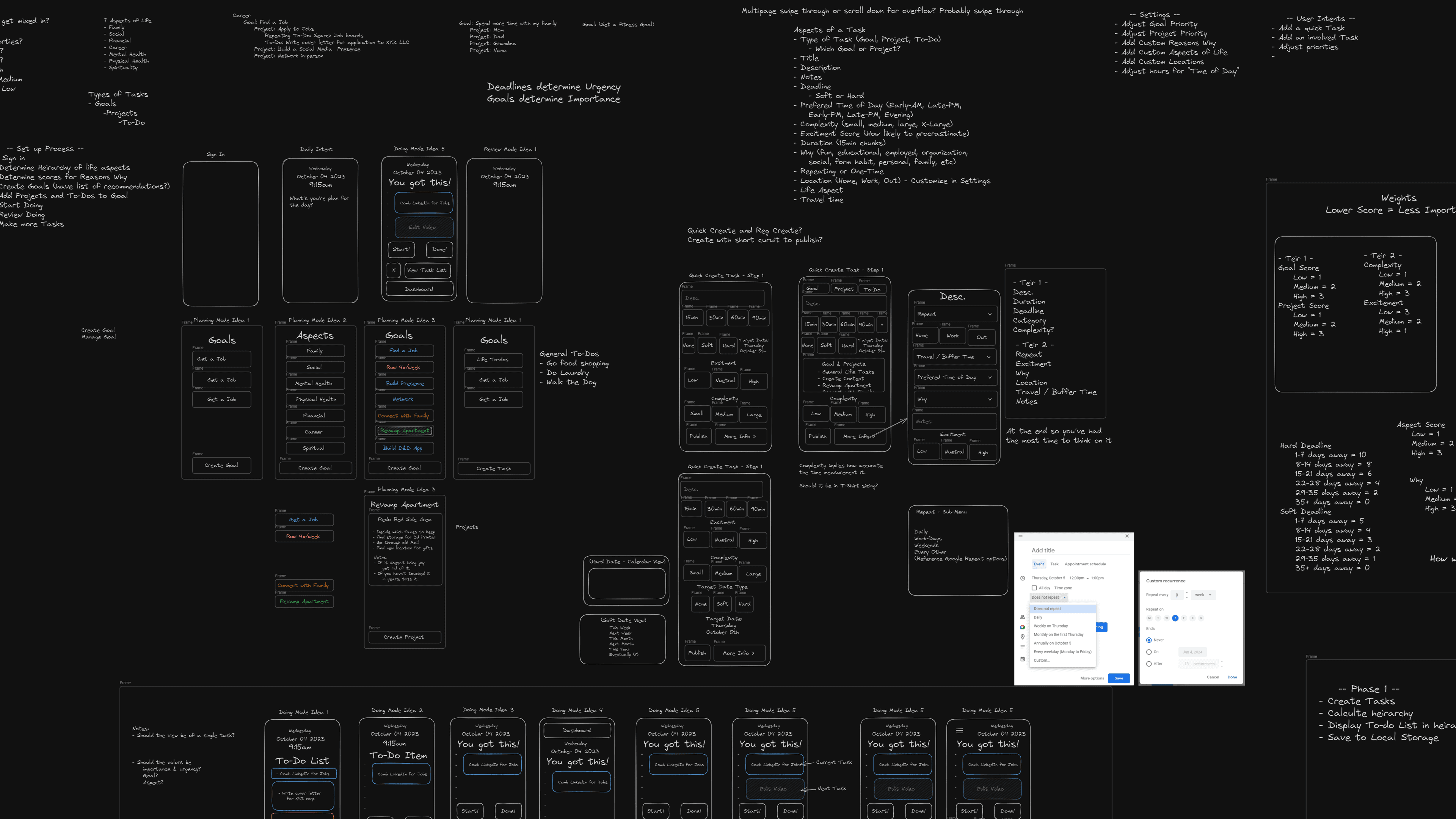The width and height of the screenshot is (1456, 819).
Task: Select the Appointment schedule tab
Action: [x=1085, y=564]
